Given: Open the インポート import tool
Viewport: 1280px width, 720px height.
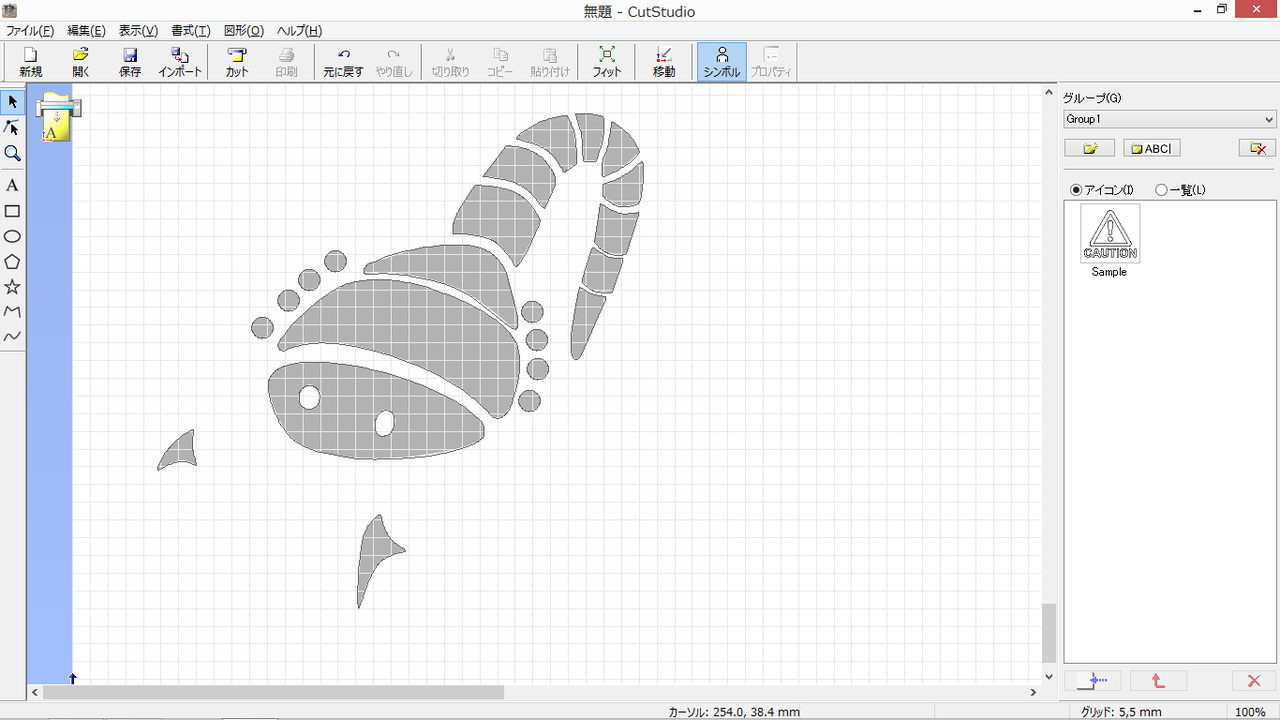Looking at the screenshot, I should tap(180, 62).
